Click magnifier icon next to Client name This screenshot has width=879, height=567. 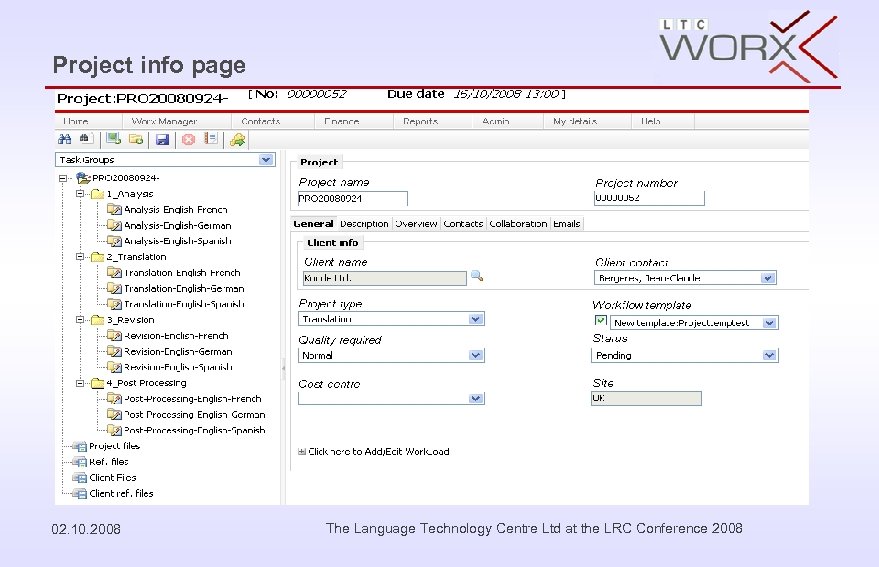477,276
